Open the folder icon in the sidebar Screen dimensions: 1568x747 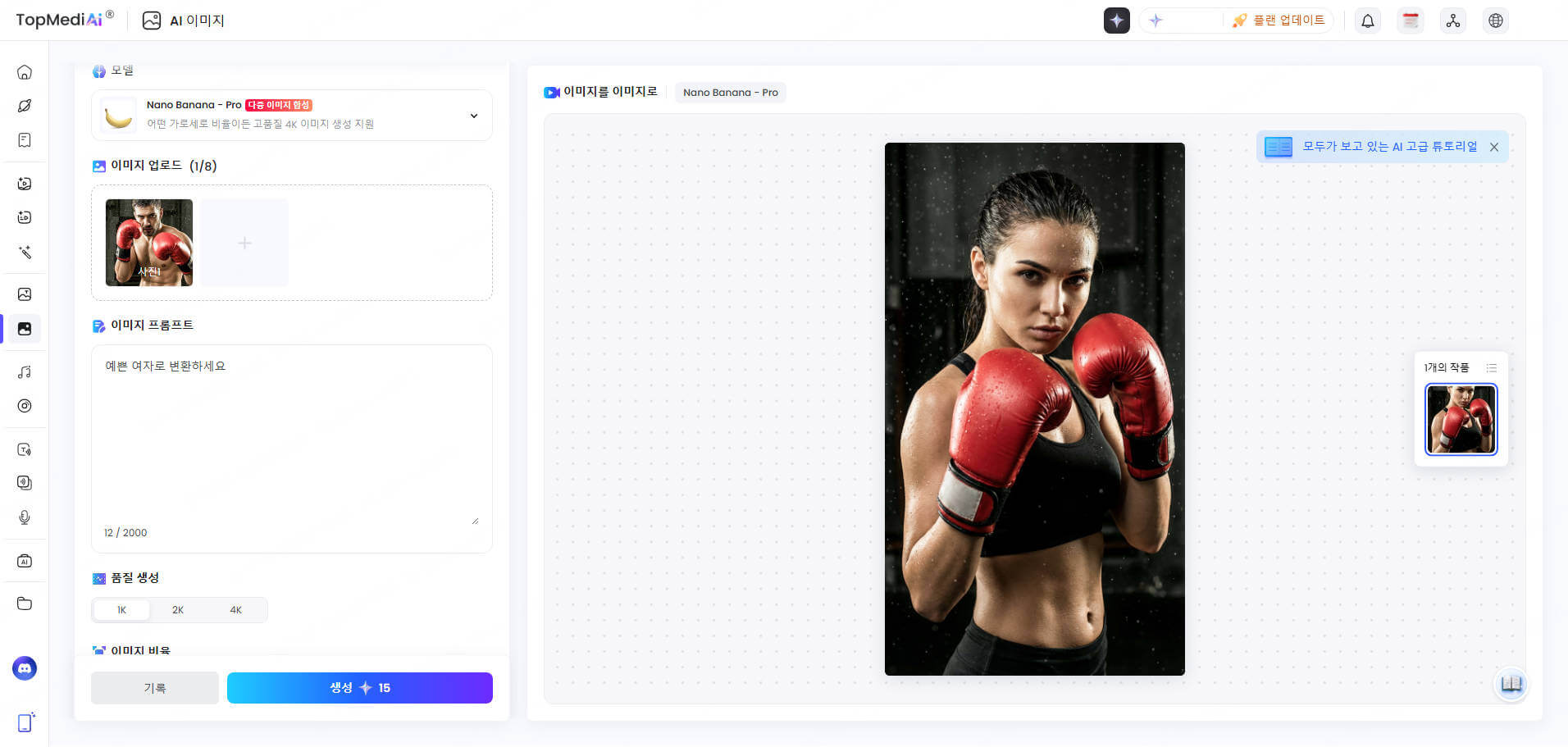click(x=25, y=604)
